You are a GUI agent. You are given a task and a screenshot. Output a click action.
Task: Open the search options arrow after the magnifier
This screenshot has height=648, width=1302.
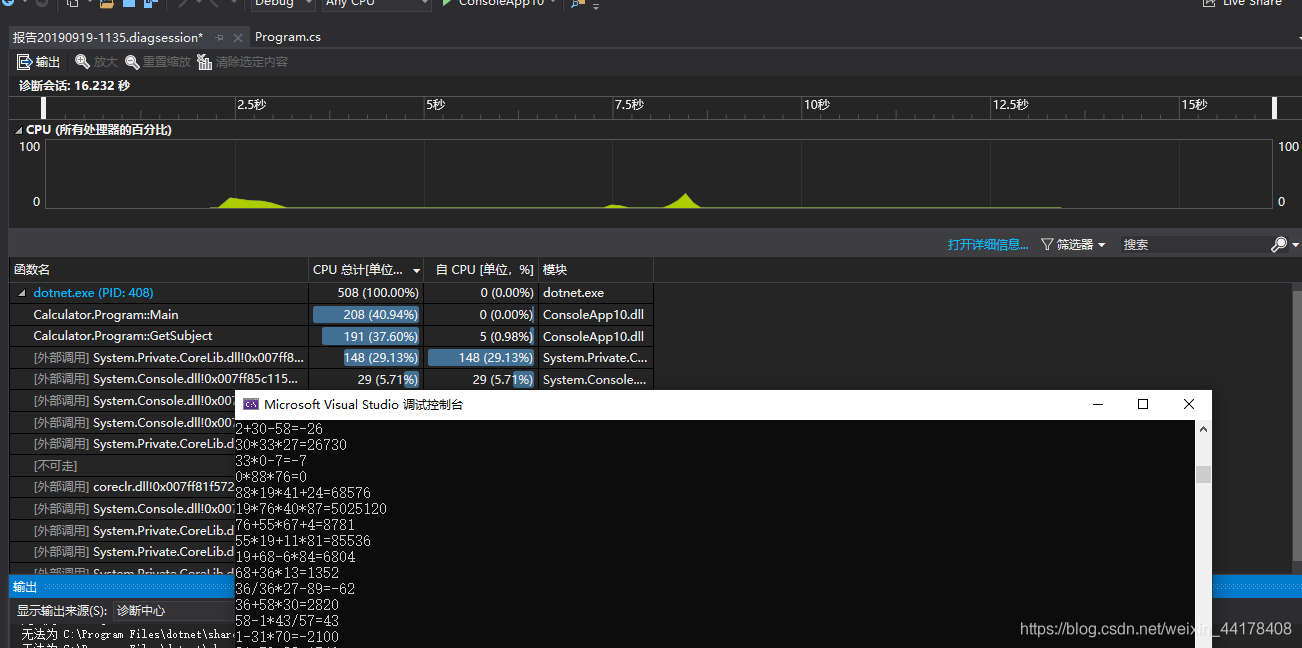1295,245
